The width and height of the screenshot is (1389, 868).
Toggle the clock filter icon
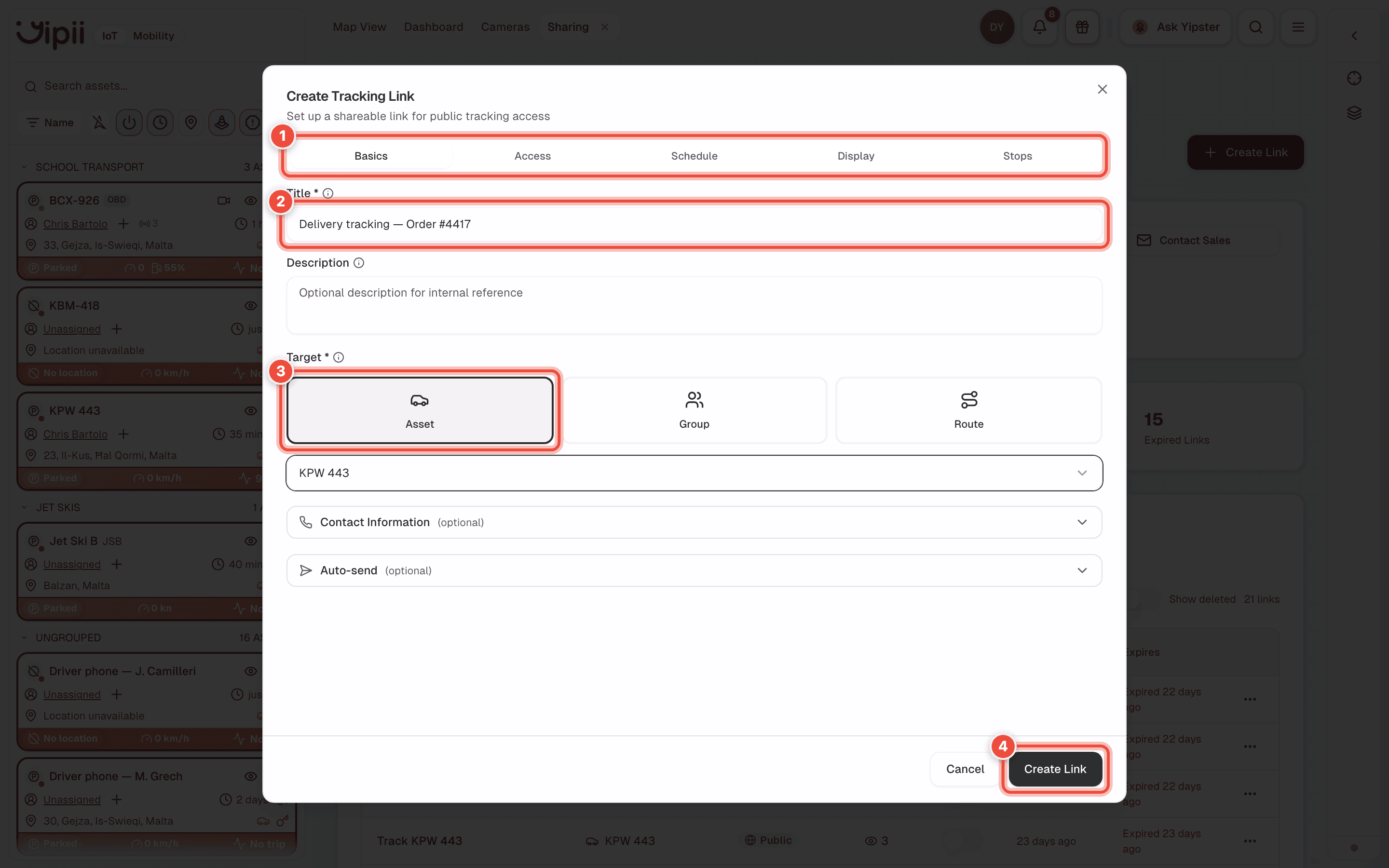(x=160, y=122)
